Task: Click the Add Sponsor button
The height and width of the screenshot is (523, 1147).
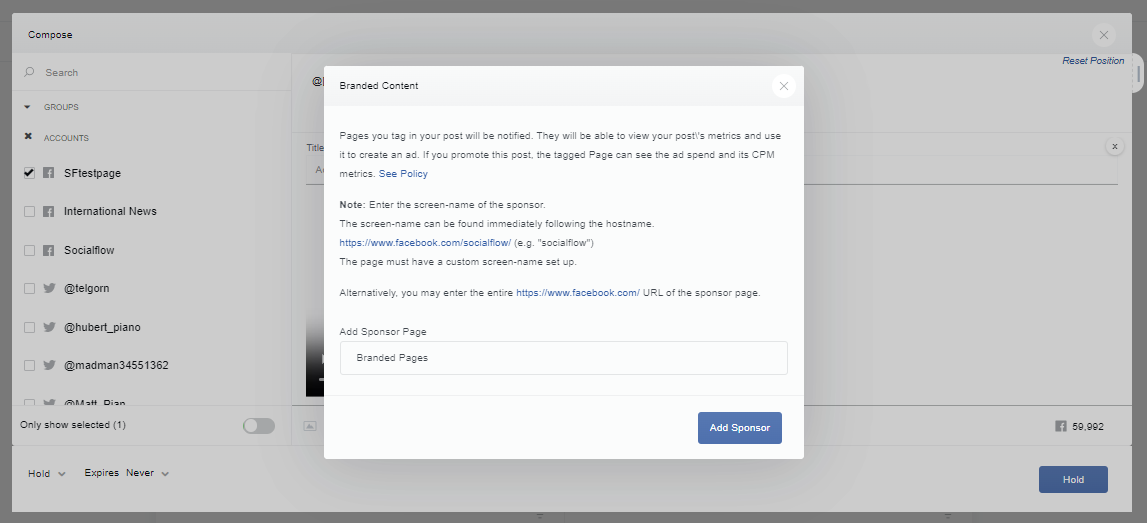Action: tap(740, 428)
